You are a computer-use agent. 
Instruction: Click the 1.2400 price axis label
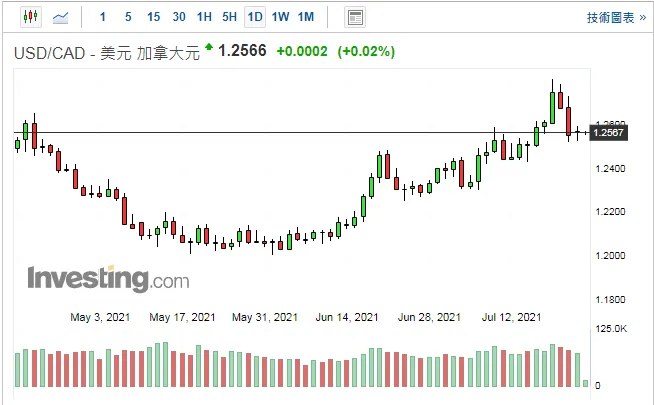coord(610,169)
